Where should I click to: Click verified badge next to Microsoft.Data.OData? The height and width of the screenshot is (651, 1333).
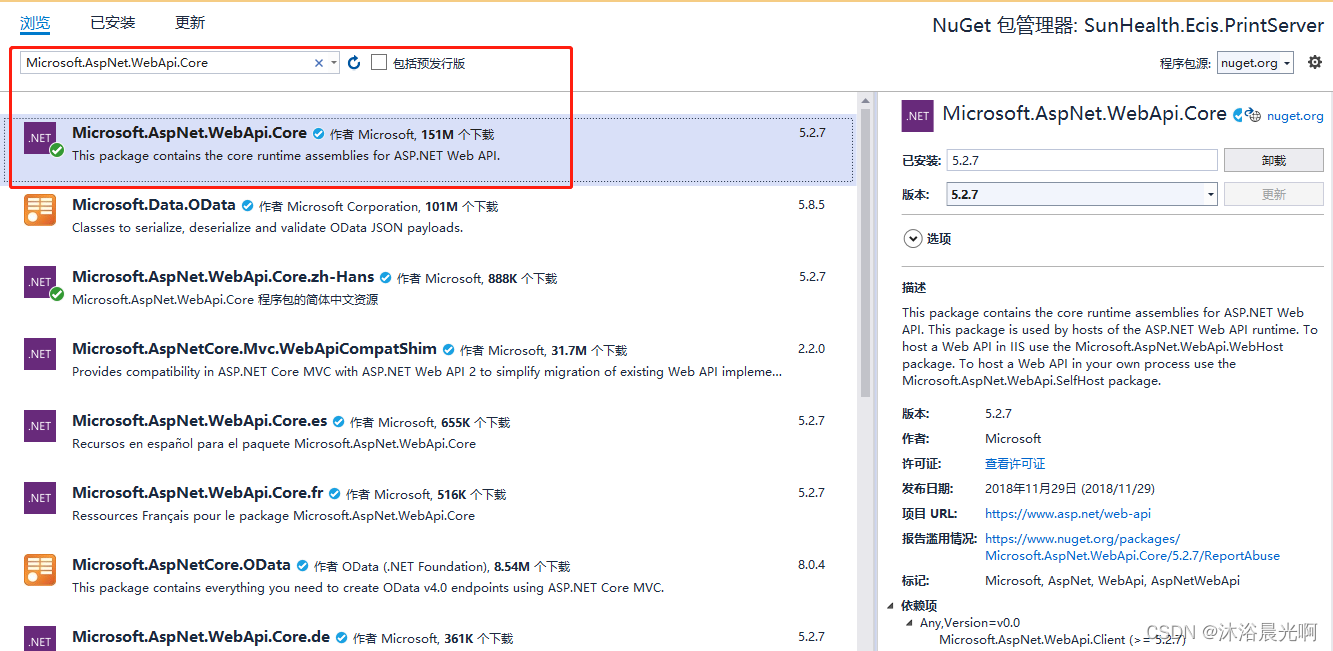click(x=247, y=206)
